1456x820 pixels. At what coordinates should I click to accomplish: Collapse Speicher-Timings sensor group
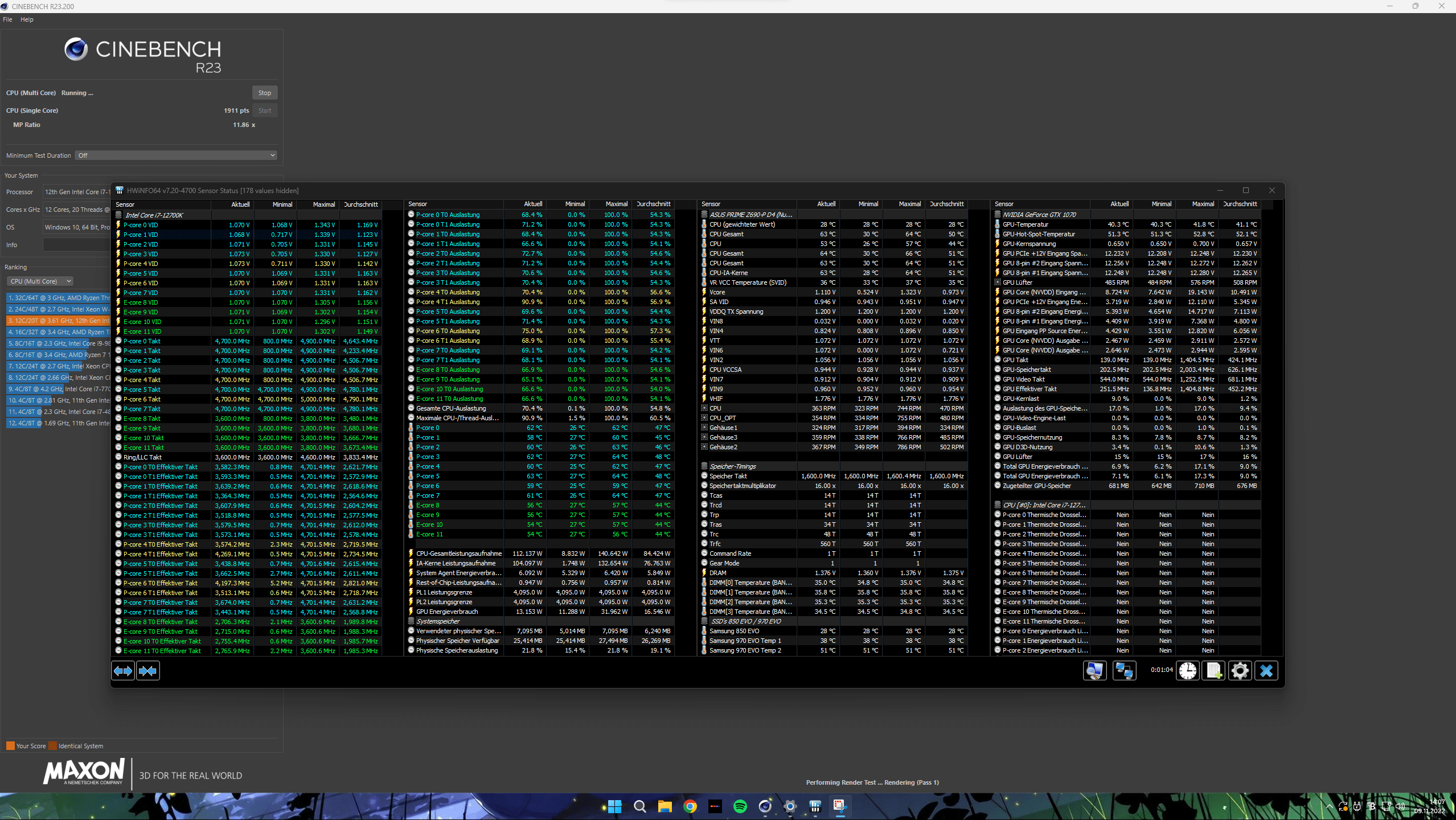pos(704,466)
